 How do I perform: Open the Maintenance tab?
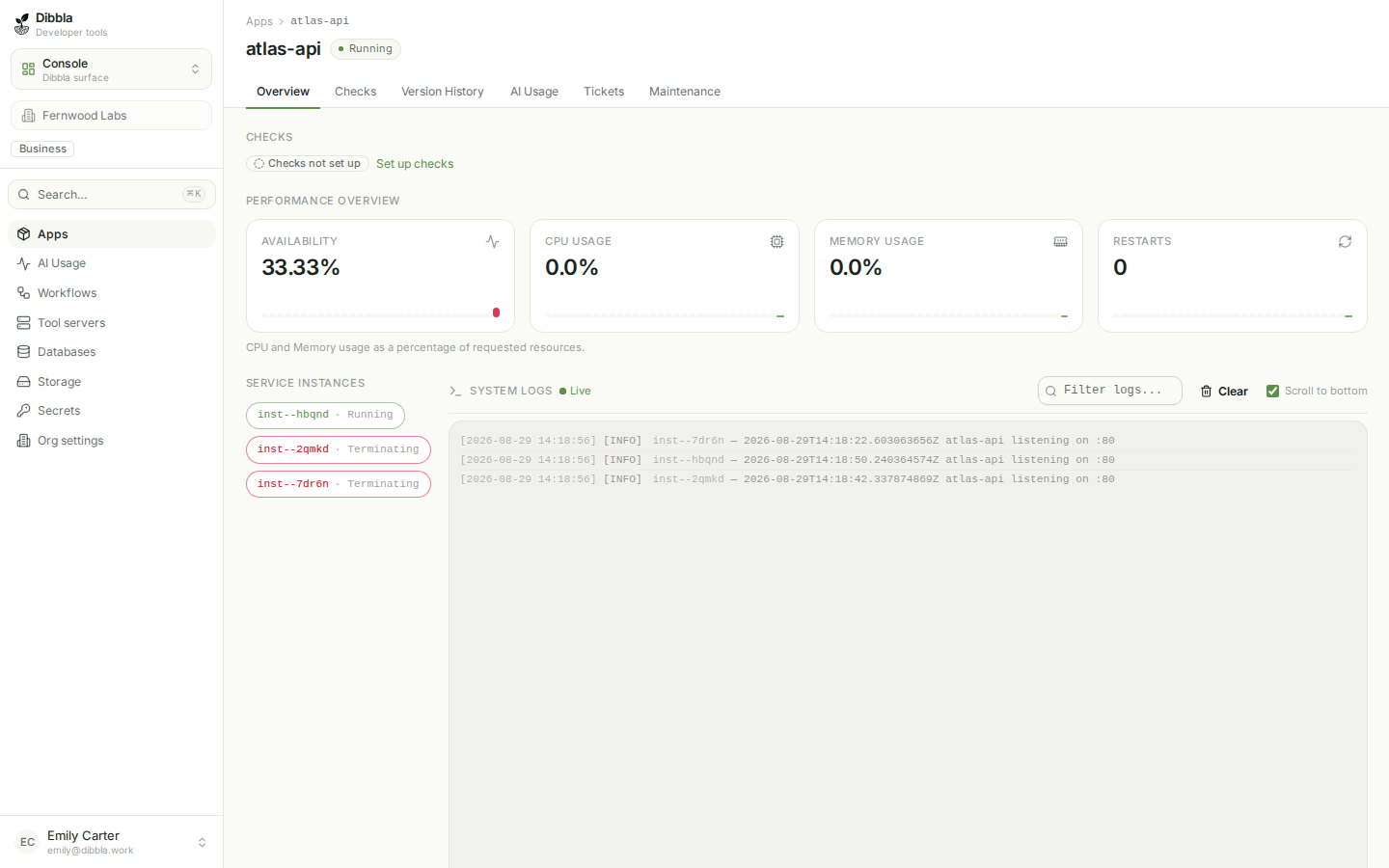tap(685, 92)
